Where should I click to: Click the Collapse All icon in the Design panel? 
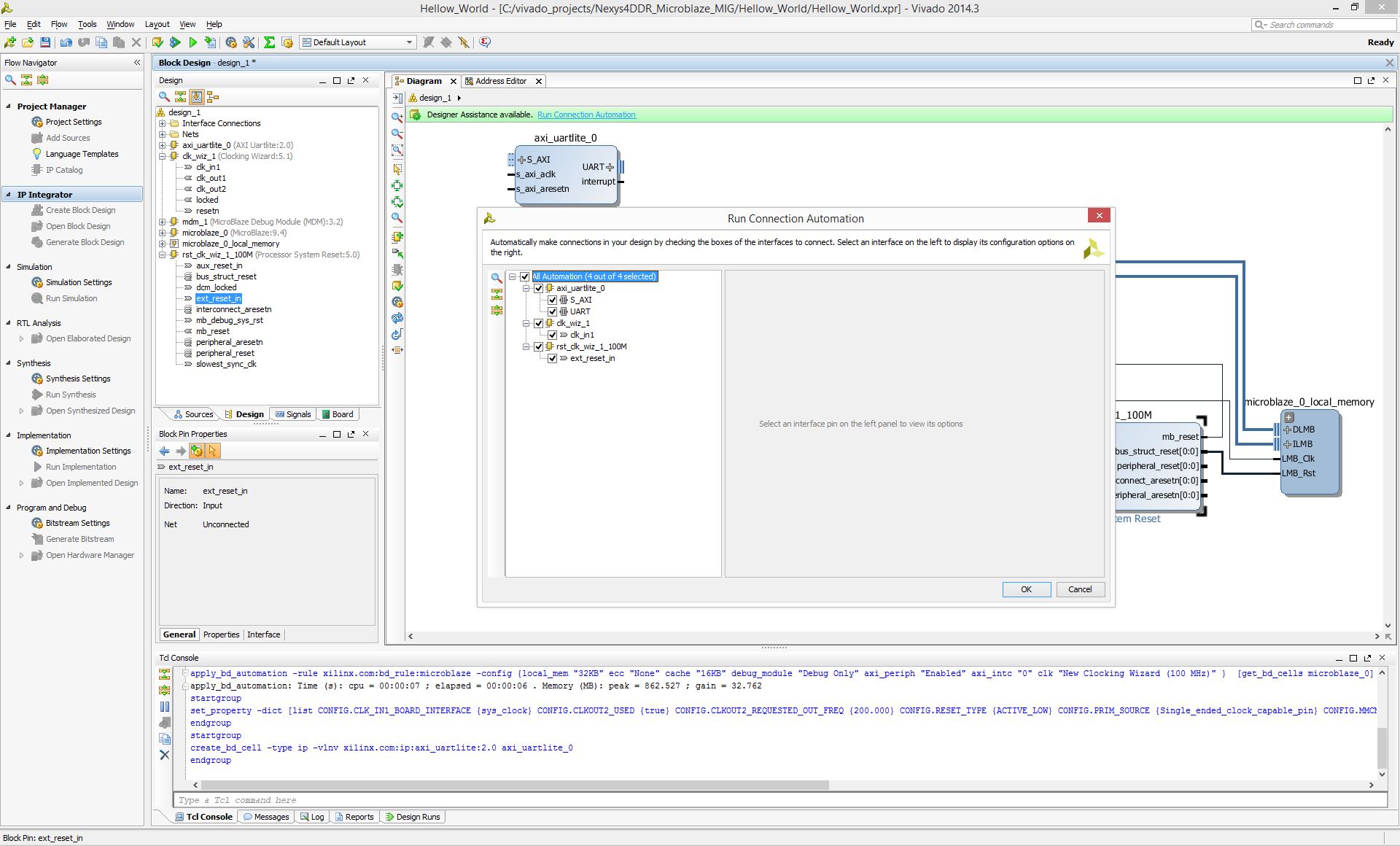tap(180, 97)
